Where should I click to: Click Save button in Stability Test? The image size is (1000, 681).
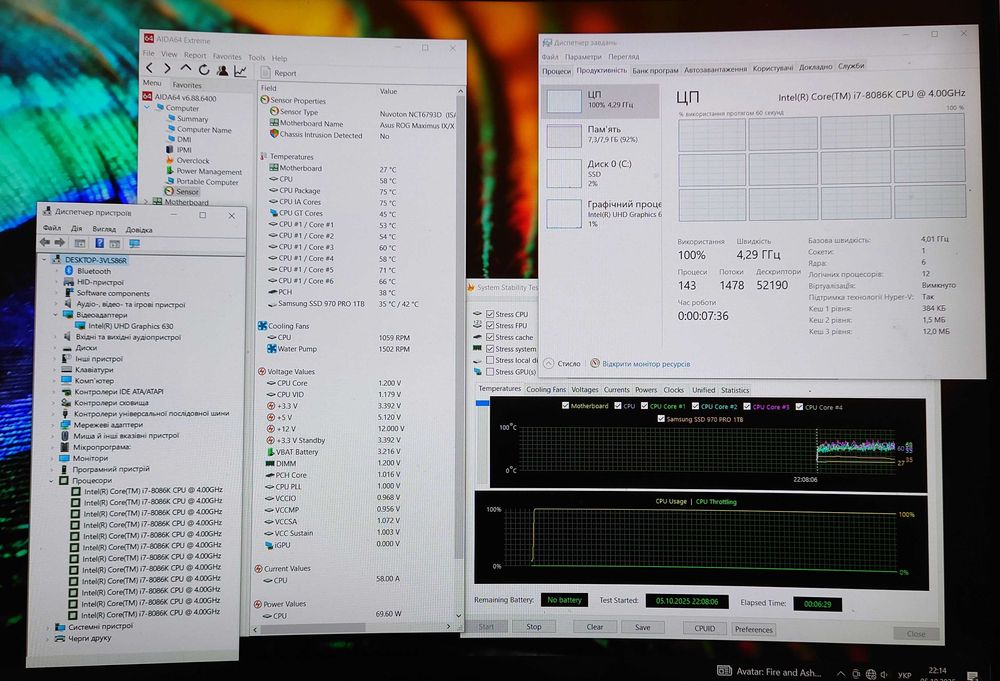coord(642,627)
